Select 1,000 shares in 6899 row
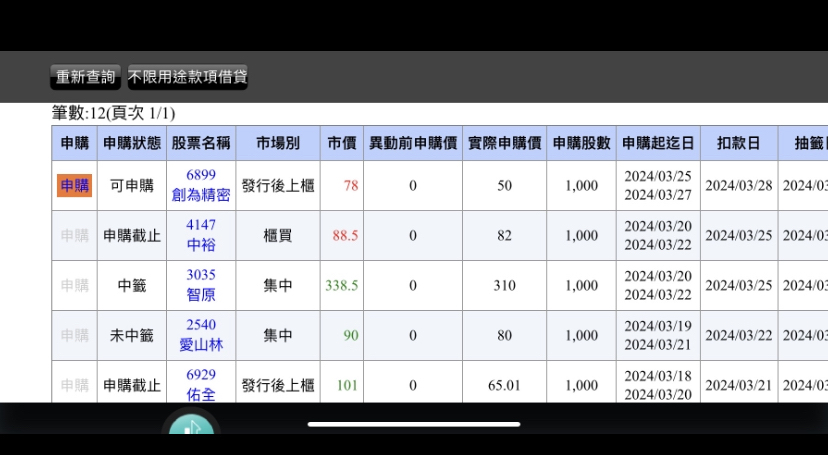This screenshot has width=828, height=455. pos(581,186)
